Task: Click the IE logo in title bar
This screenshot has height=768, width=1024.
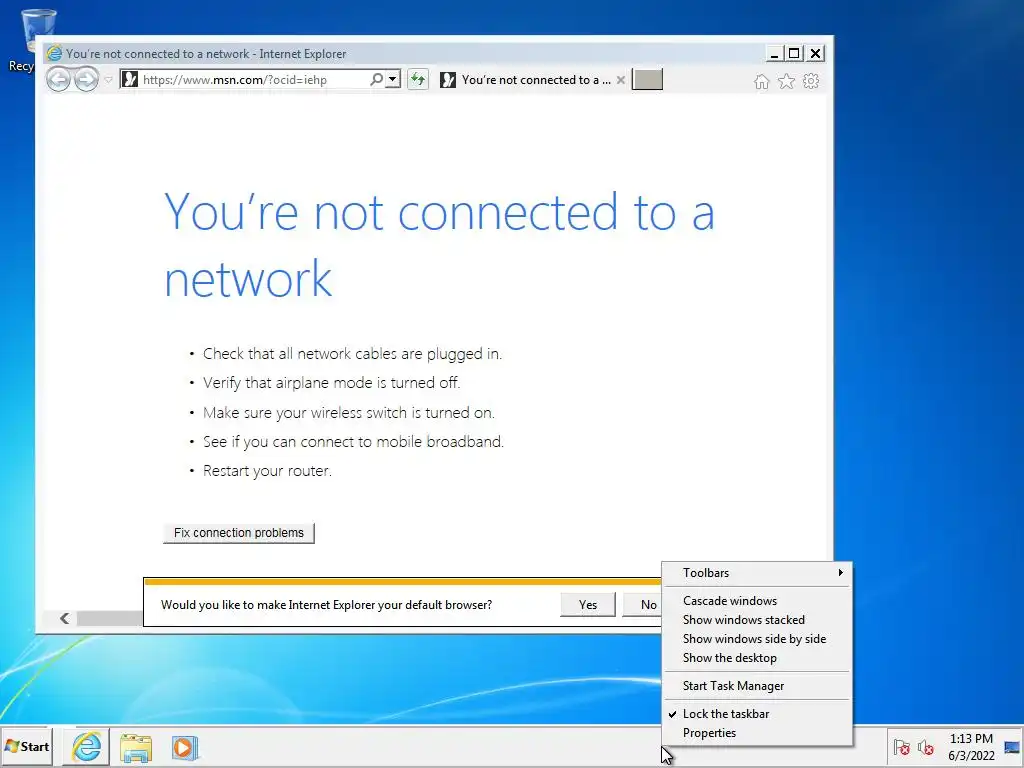Action: coord(54,53)
